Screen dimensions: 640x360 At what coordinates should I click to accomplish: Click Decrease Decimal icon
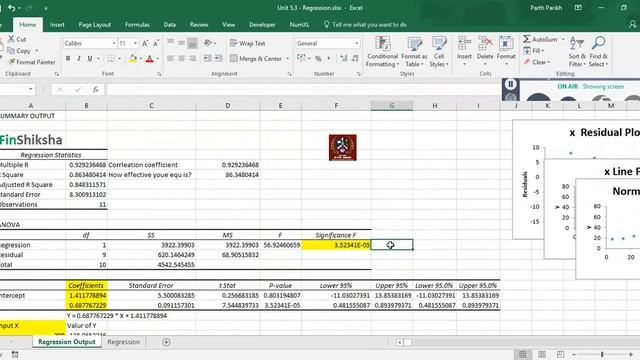[355, 59]
